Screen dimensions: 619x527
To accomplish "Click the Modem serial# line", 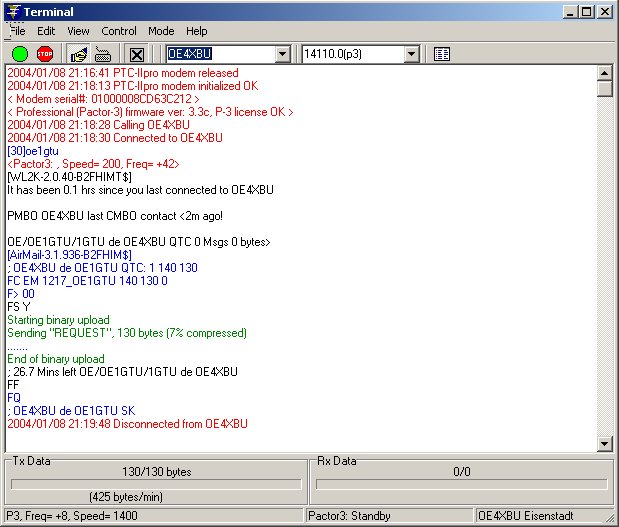I will point(103,99).
